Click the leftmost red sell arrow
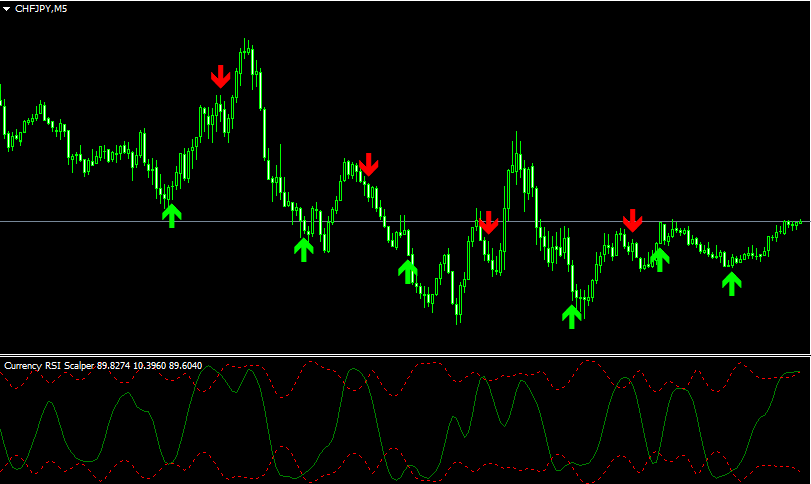Viewport: 811px width, 484px height. pyautogui.click(x=220, y=76)
